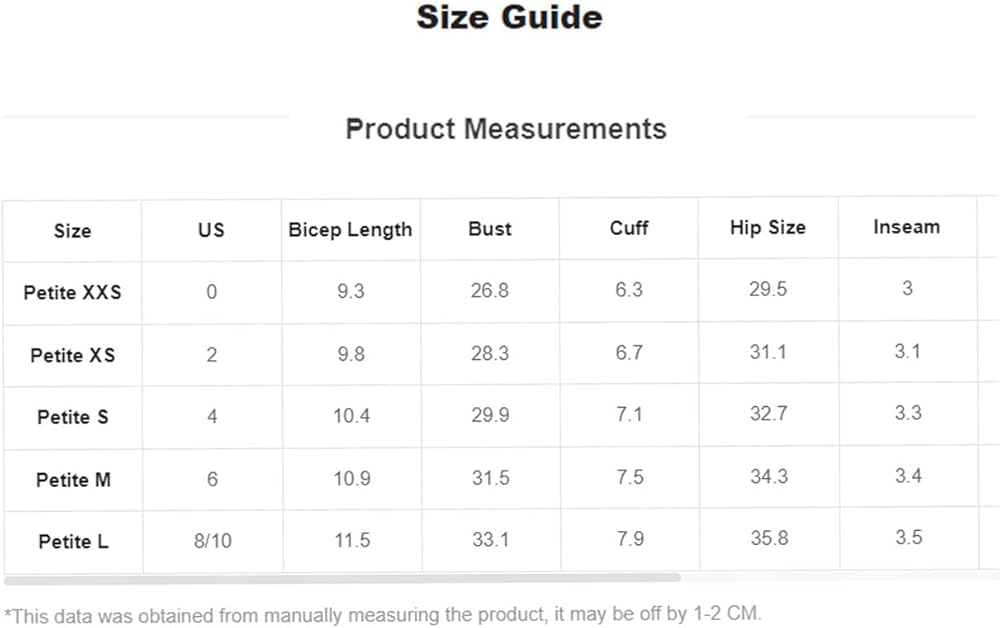Click the horizontal scrollbar under the table
The height and width of the screenshot is (628, 1000).
(x=342, y=578)
